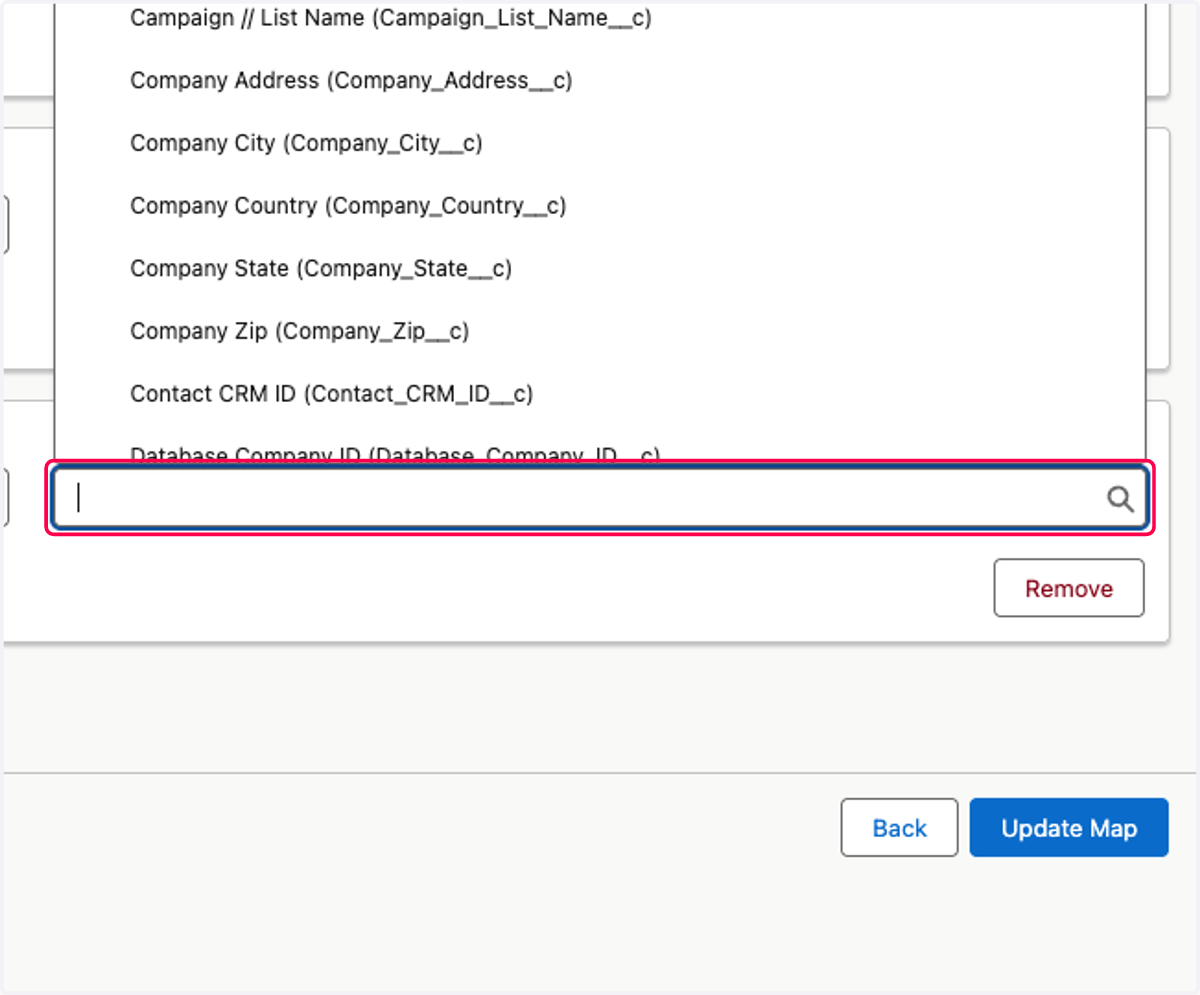
Task: Go Back to the previous step
Action: 899,827
